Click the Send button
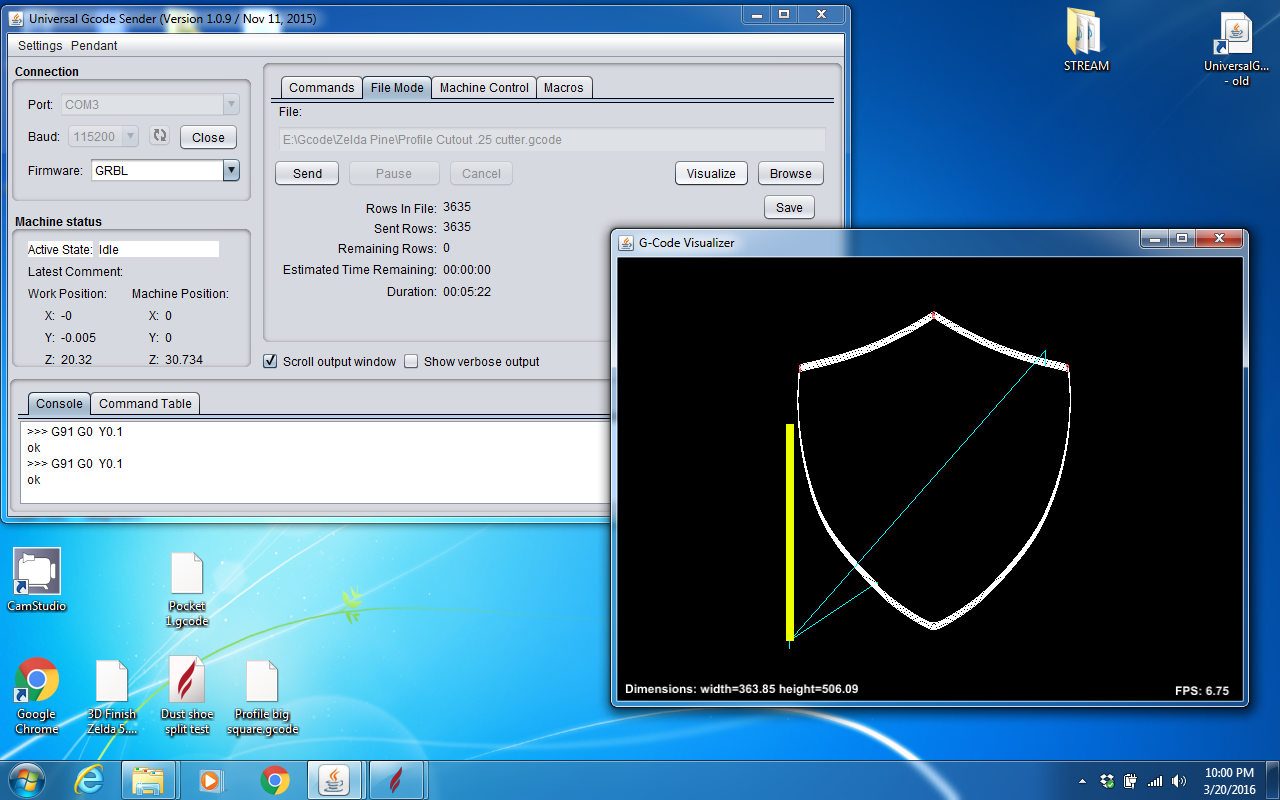 point(307,173)
